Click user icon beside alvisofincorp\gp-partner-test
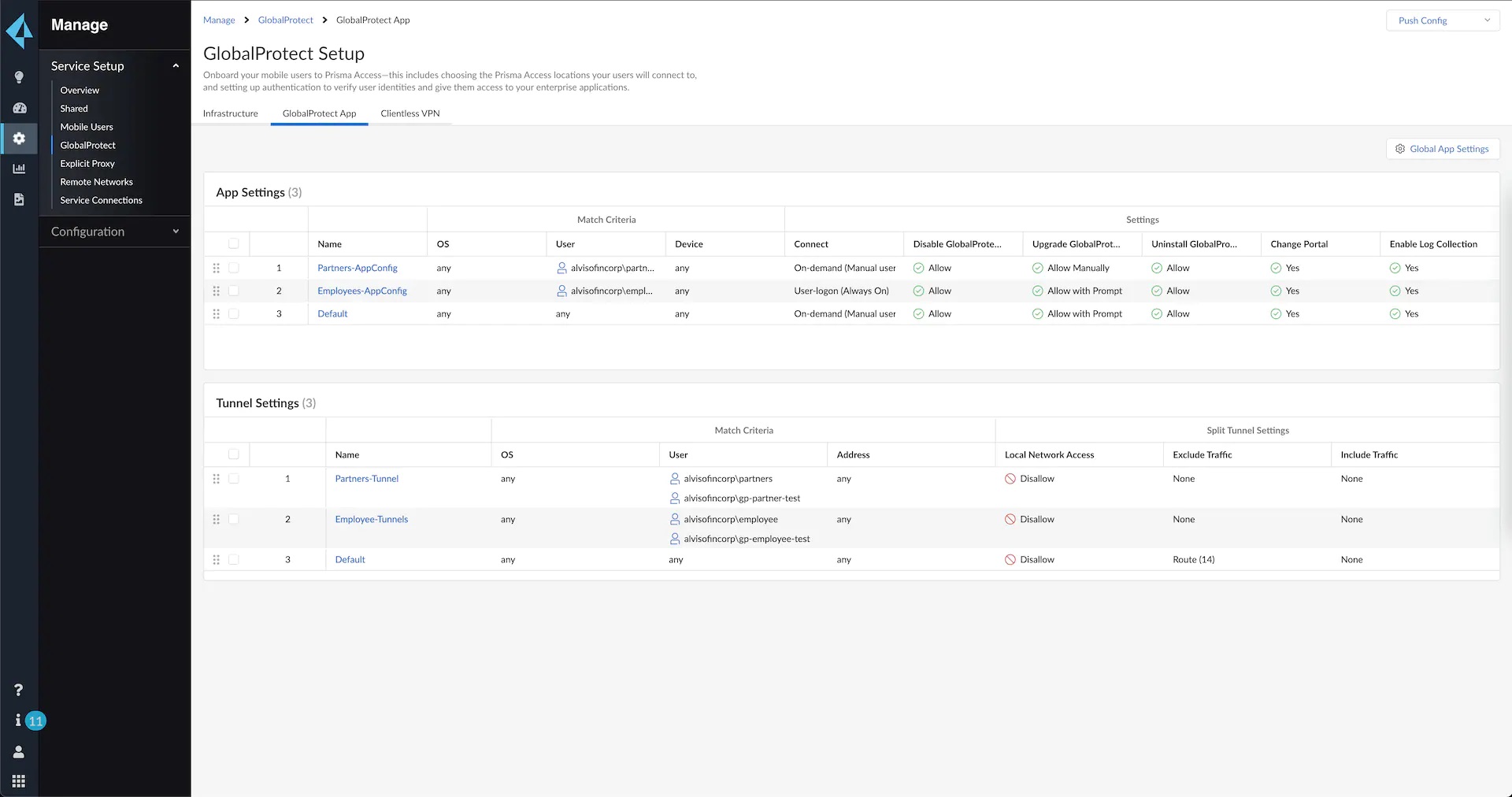Image resolution: width=1512 pixels, height=797 pixels. point(675,498)
